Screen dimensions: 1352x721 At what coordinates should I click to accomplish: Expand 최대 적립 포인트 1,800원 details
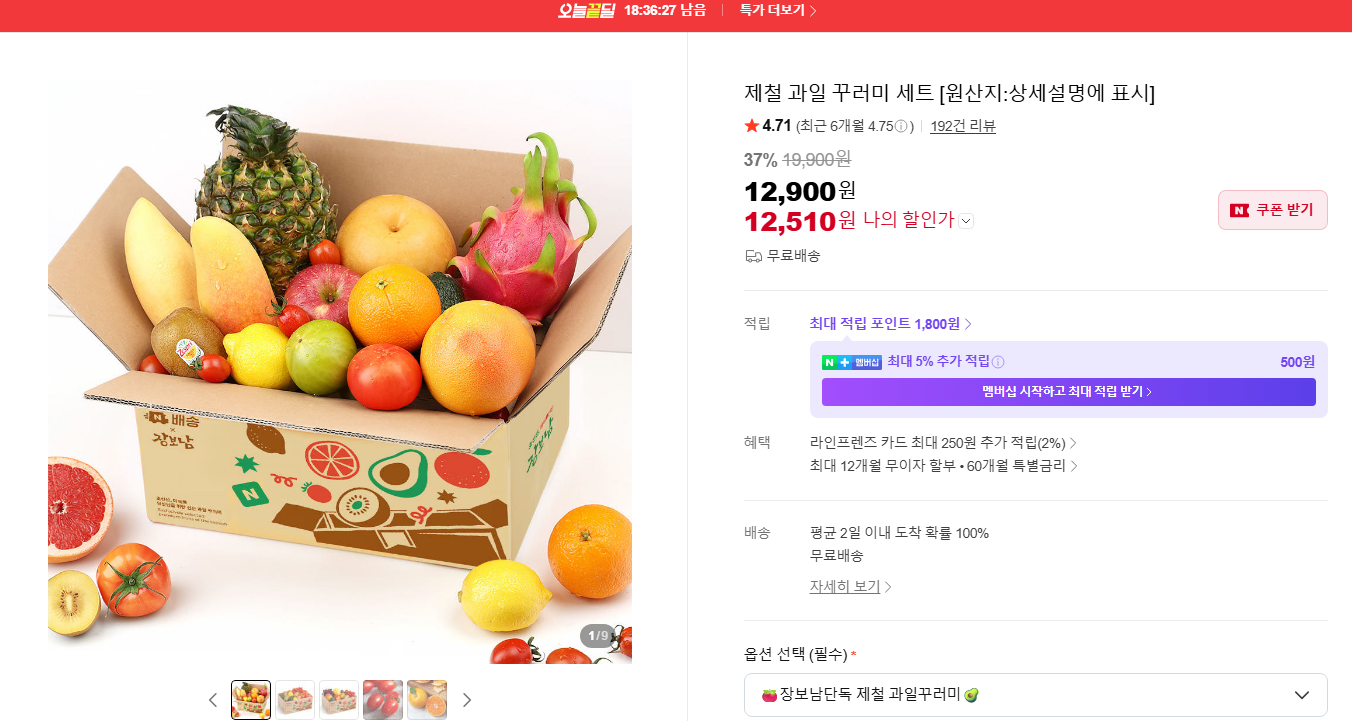[x=890, y=324]
